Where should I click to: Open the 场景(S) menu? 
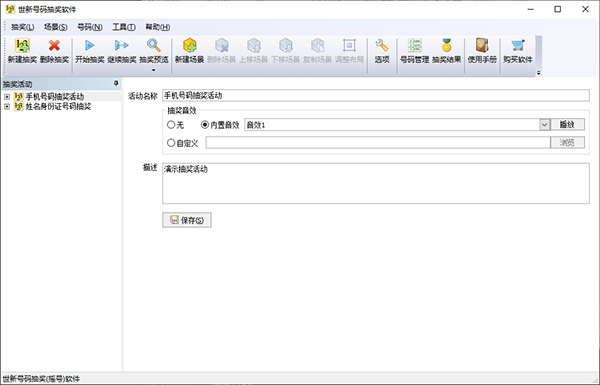(x=55, y=27)
